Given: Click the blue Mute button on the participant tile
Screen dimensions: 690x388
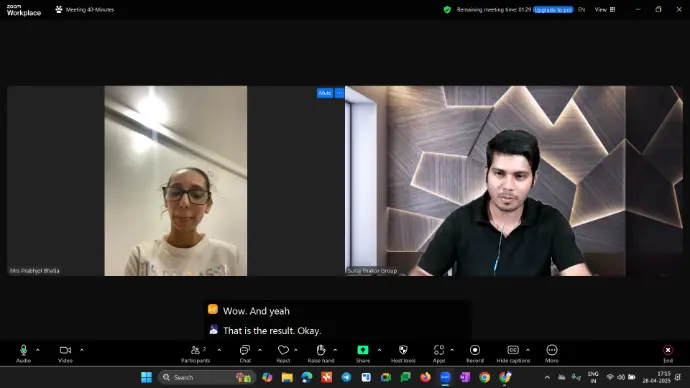Looking at the screenshot, I should pos(325,93).
